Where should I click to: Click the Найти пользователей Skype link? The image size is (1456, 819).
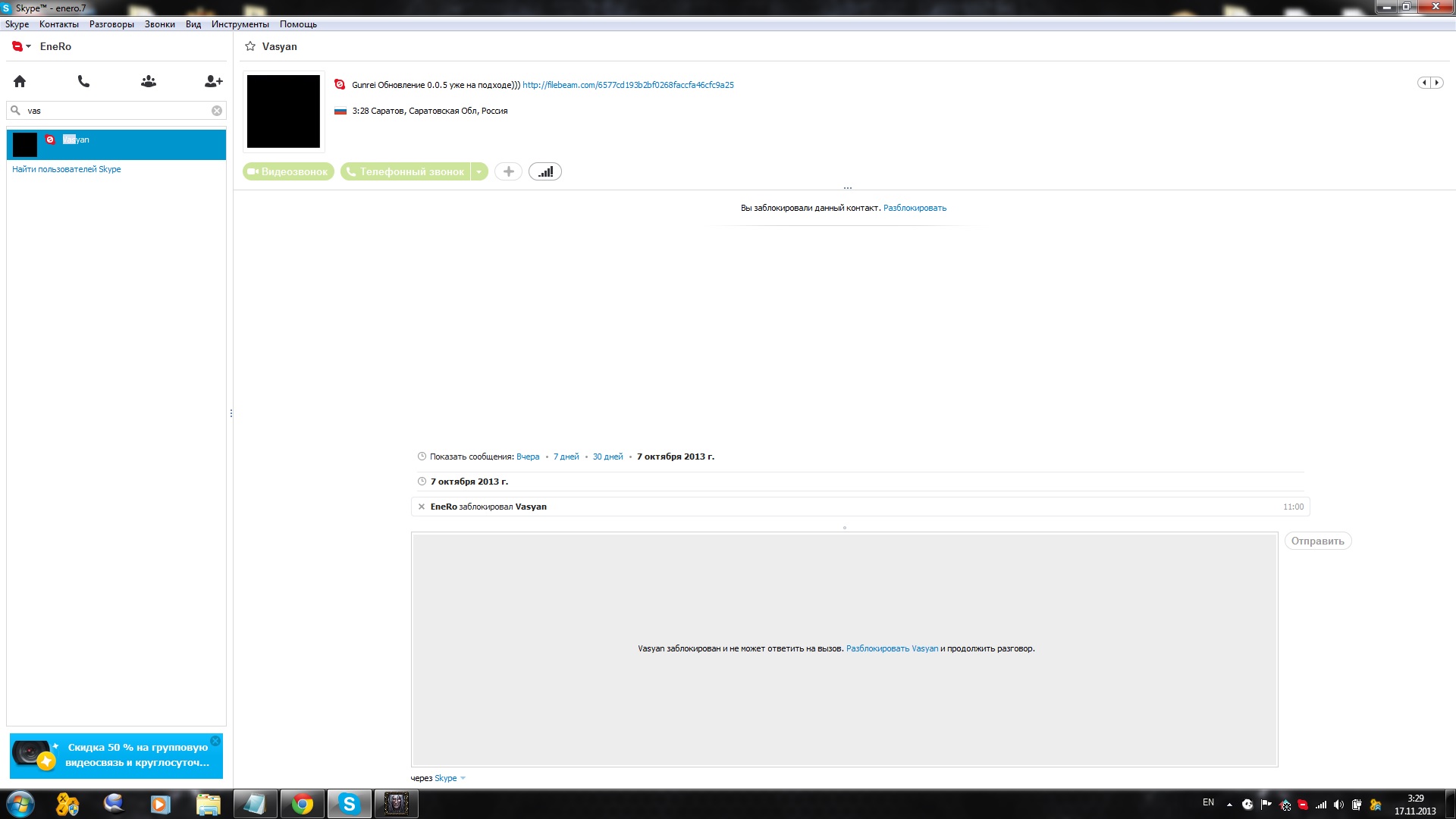click(x=67, y=169)
